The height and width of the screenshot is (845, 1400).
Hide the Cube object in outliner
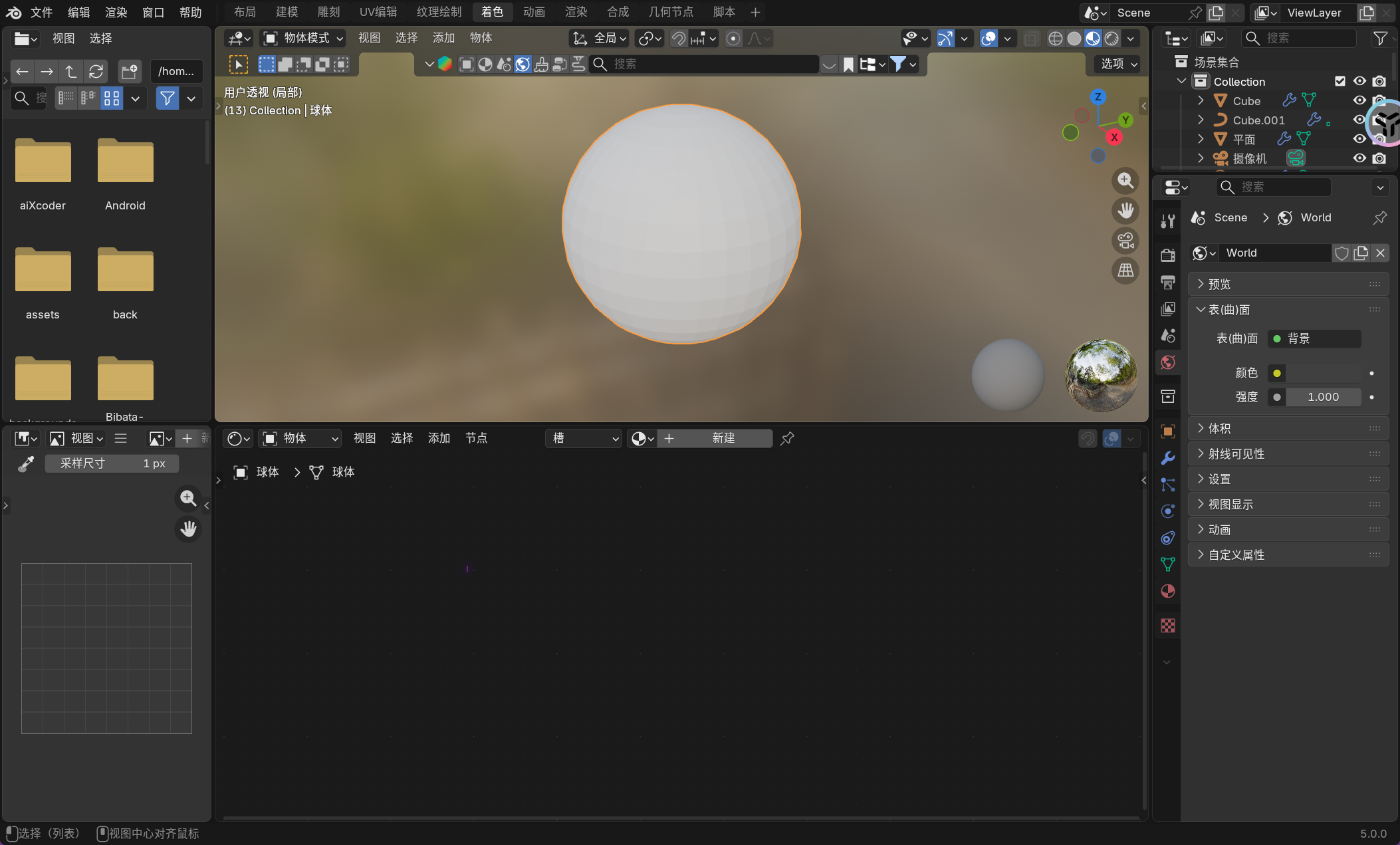point(1359,100)
